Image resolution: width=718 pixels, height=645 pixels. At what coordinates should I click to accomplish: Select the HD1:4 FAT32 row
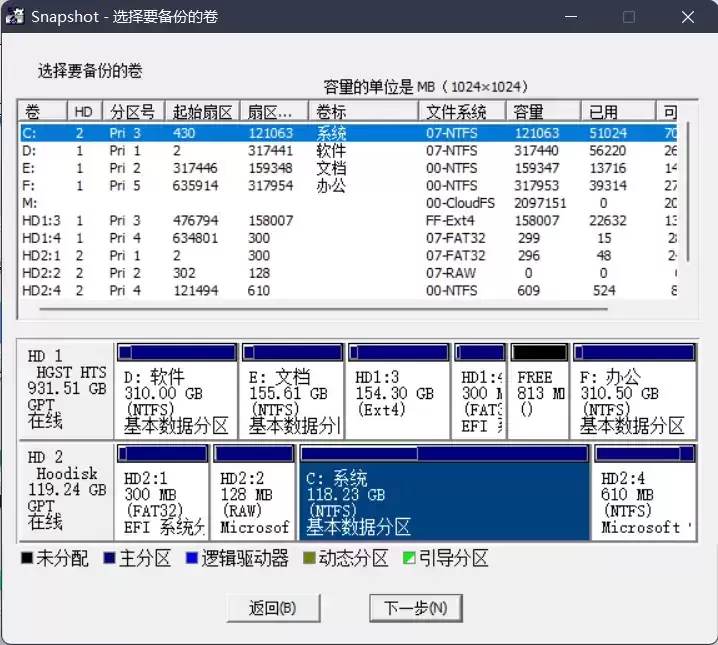pos(348,238)
